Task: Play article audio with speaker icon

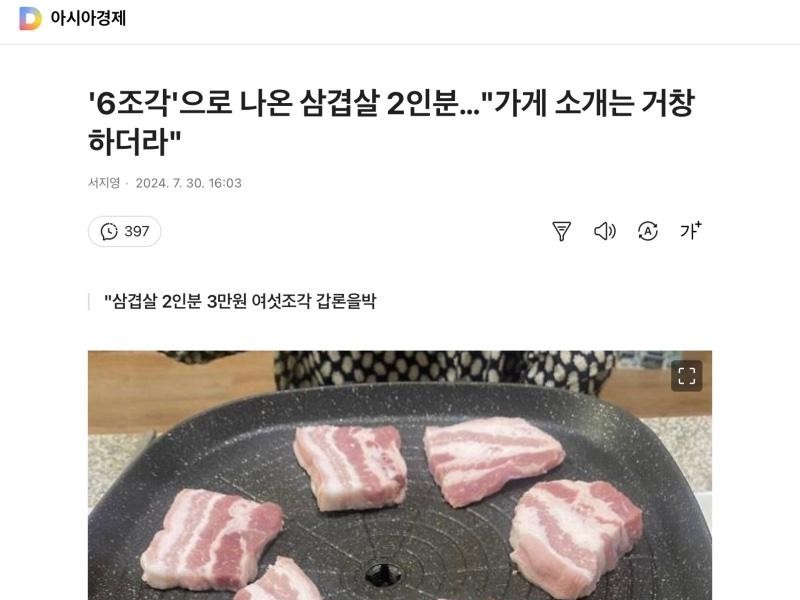Action: [x=605, y=231]
